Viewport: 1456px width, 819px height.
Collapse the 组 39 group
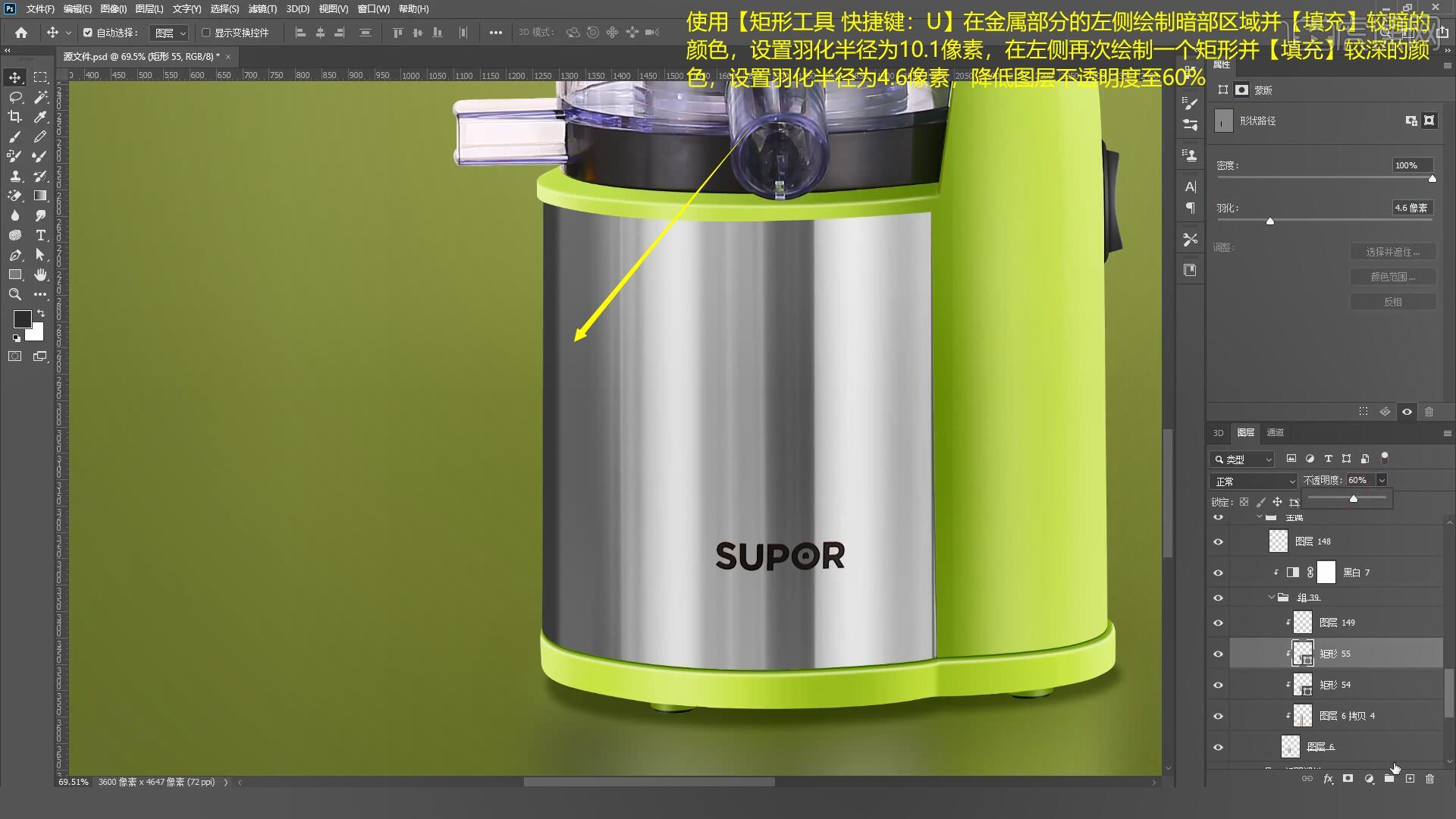pyautogui.click(x=1272, y=598)
